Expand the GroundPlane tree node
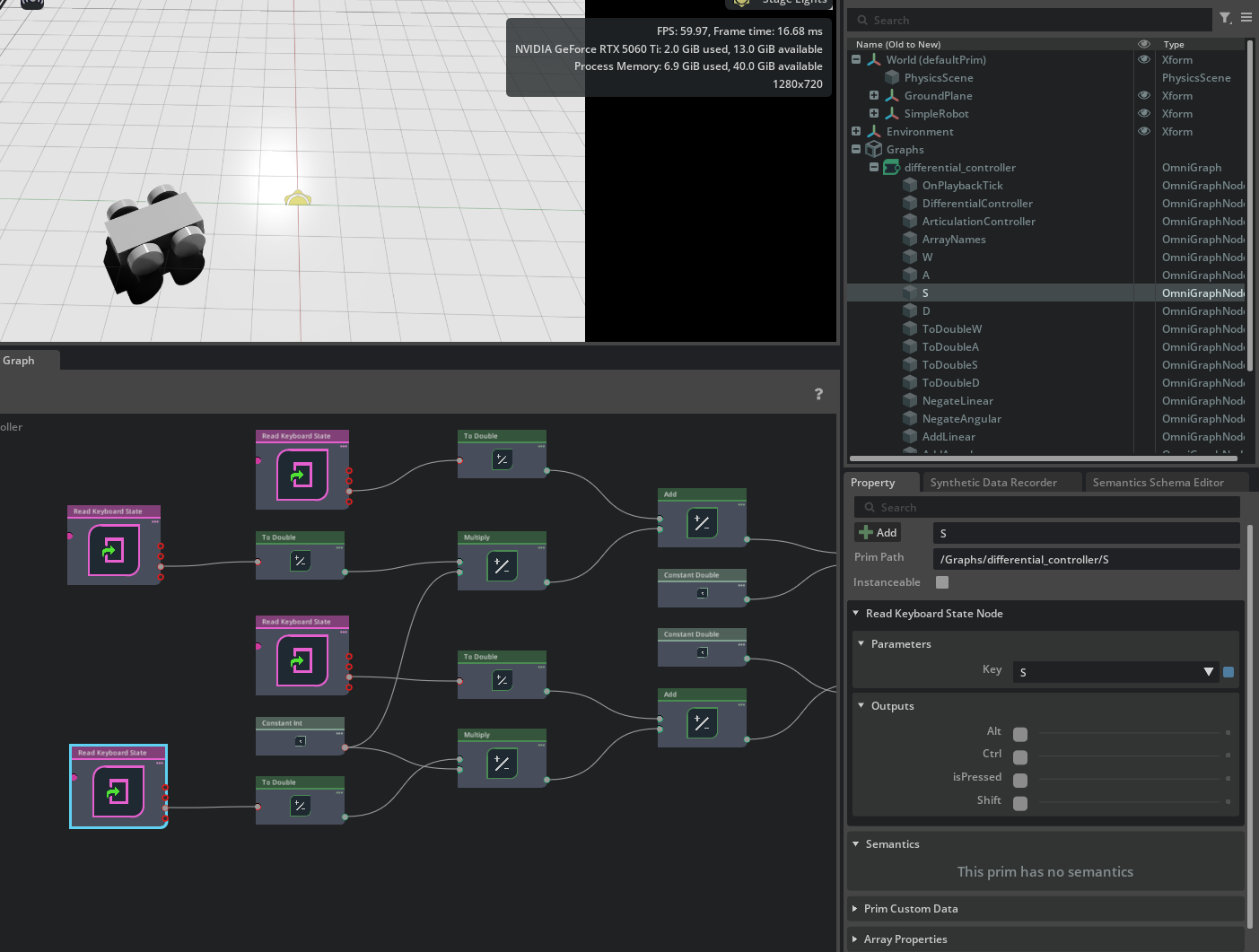The image size is (1259, 952). (x=874, y=96)
